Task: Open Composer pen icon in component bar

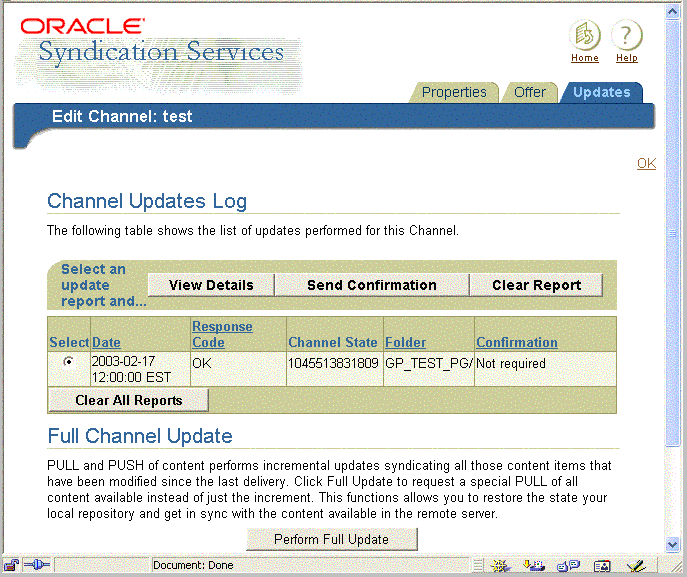Action: pyautogui.click(x=636, y=566)
